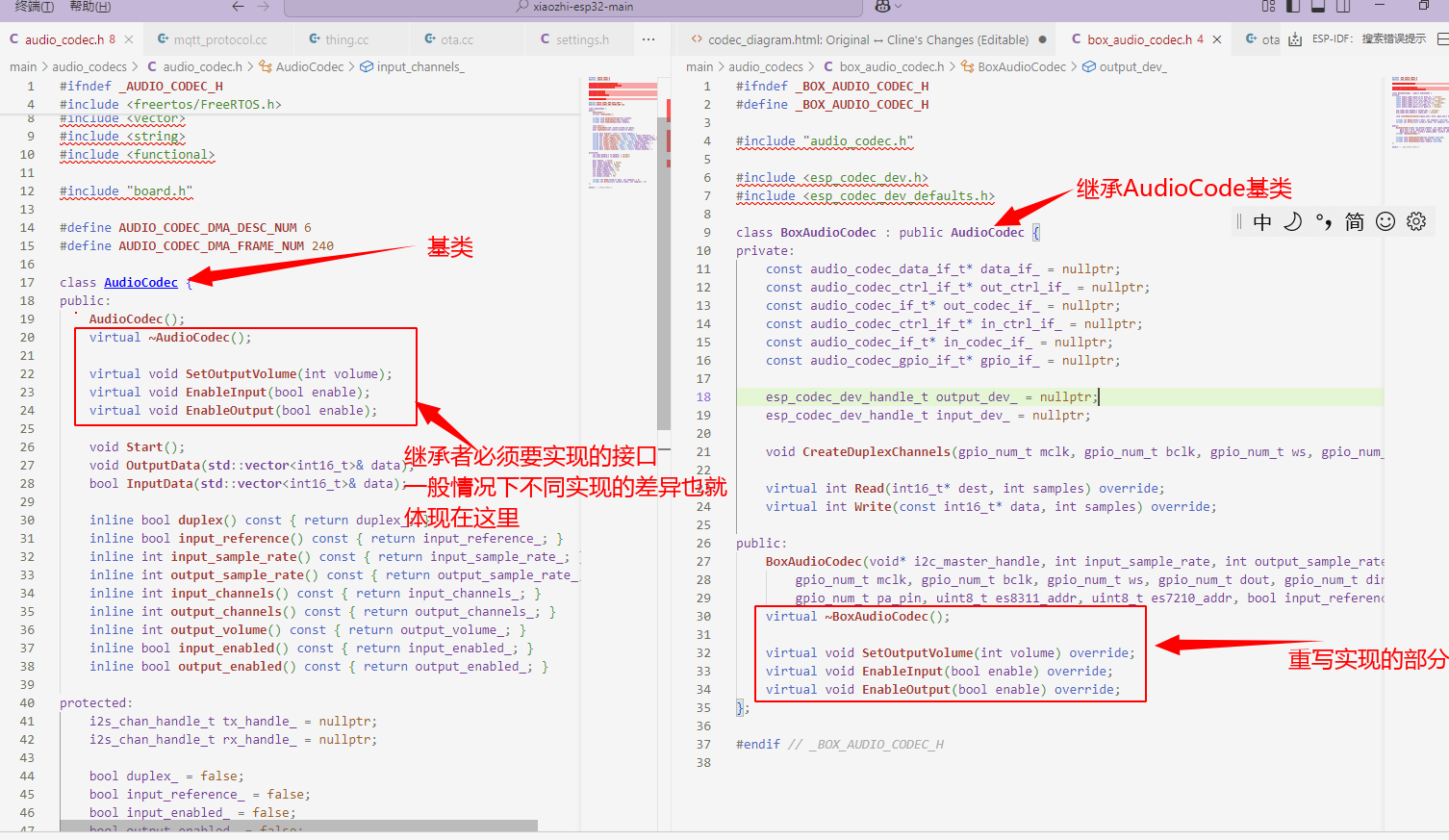Click 'SetOutputVolume' in left editor line 22
Viewport: 1449px width, 840px height.
[241, 373]
